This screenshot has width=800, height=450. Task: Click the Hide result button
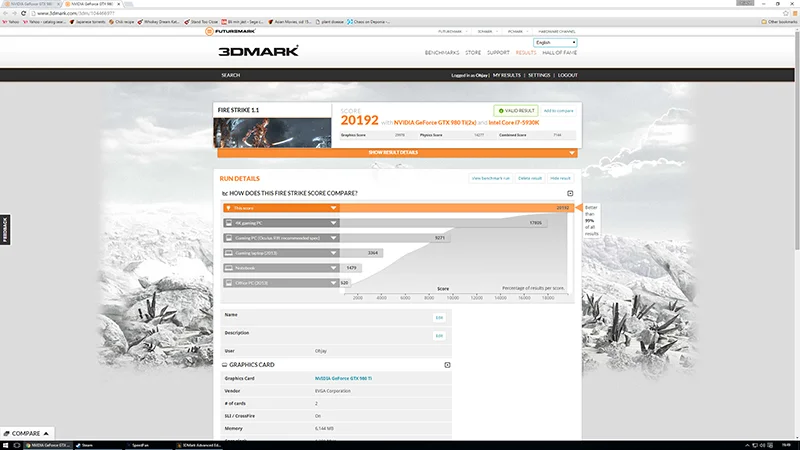[560, 178]
